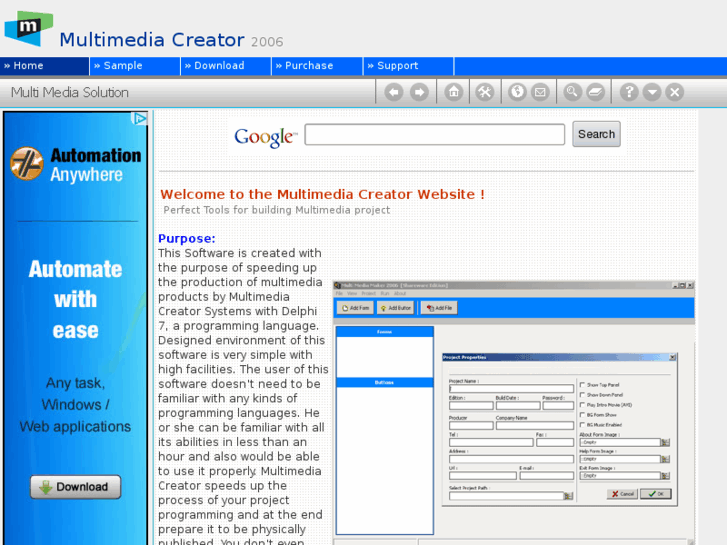Viewport: 727px width, 545px height.
Task: Click the X close toolbar icon
Action: tap(675, 92)
